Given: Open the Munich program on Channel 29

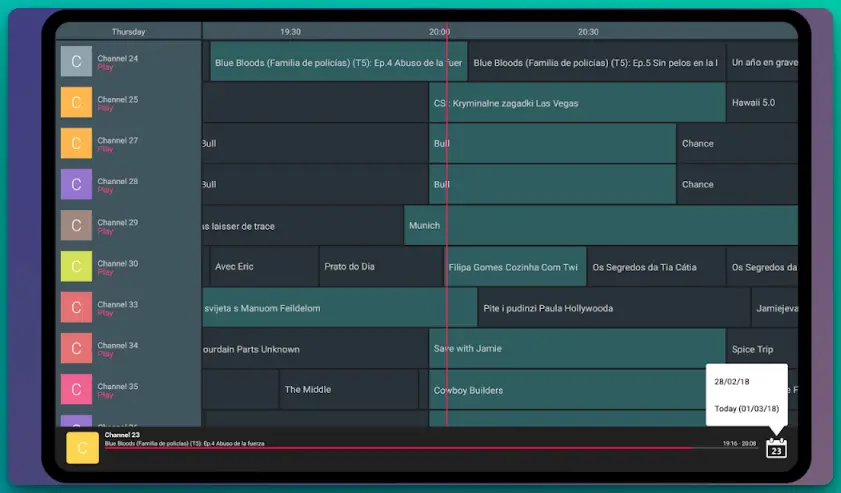Looking at the screenshot, I should 600,226.
